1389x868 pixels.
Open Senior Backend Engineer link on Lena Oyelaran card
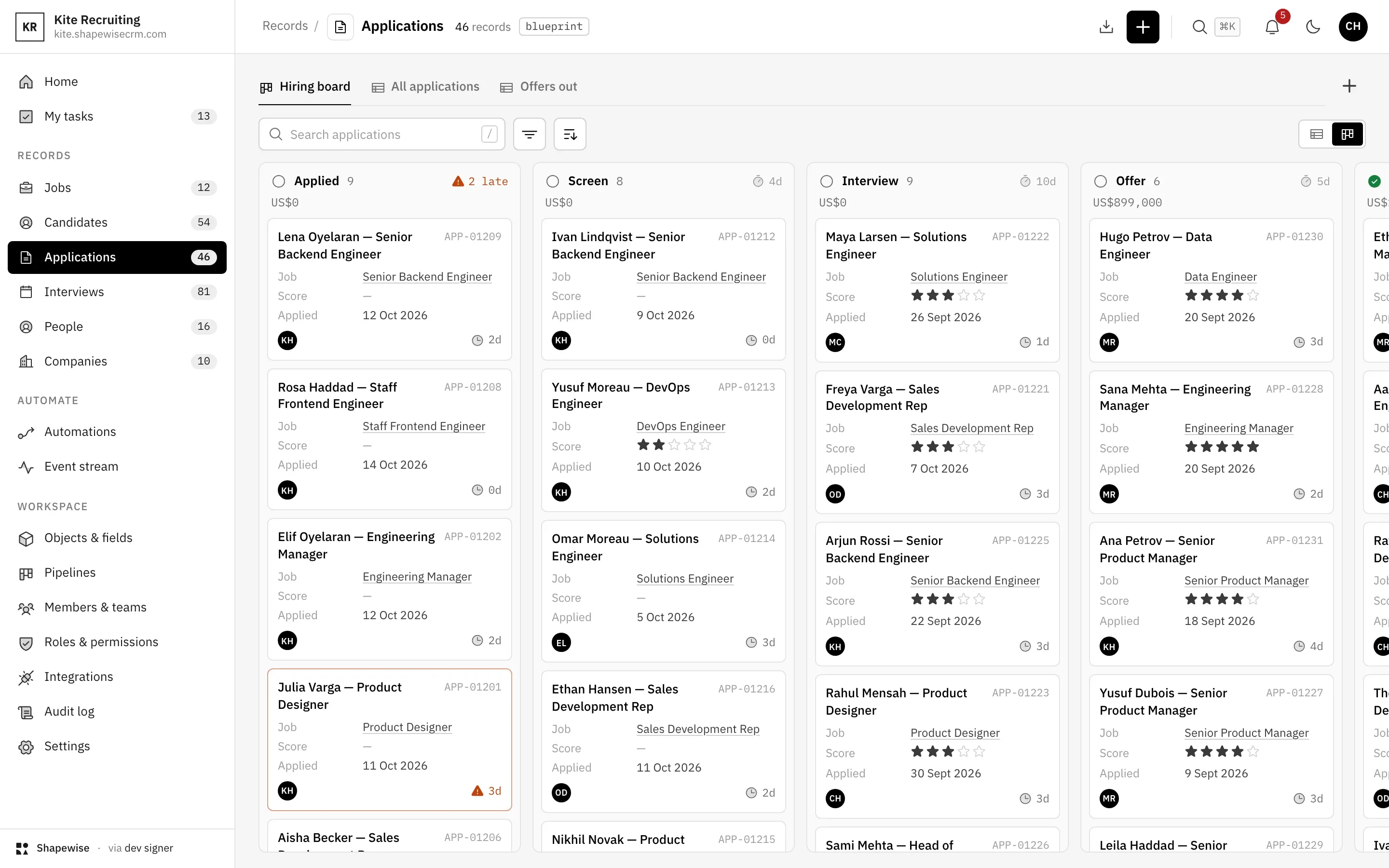click(427, 277)
